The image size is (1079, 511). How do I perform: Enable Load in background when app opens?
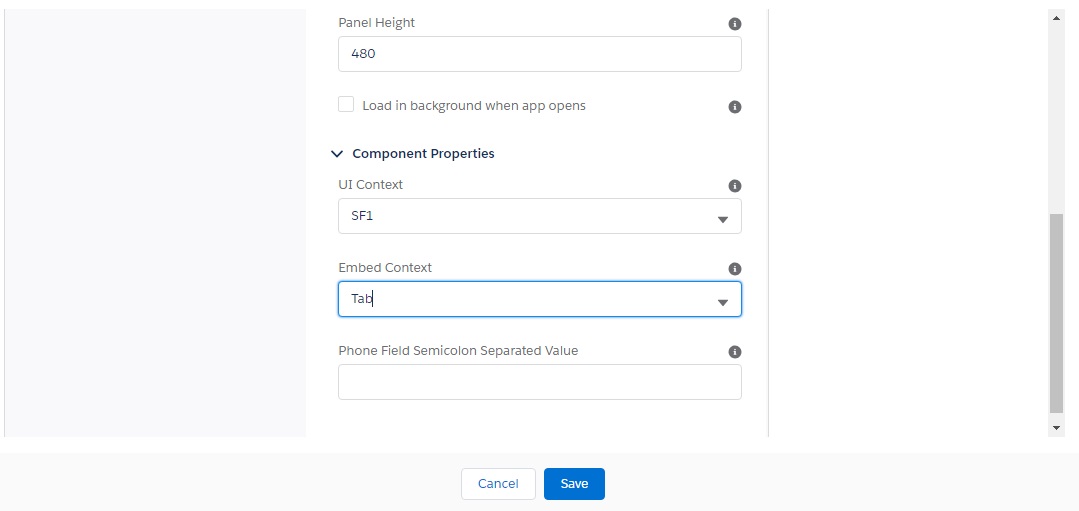point(346,105)
